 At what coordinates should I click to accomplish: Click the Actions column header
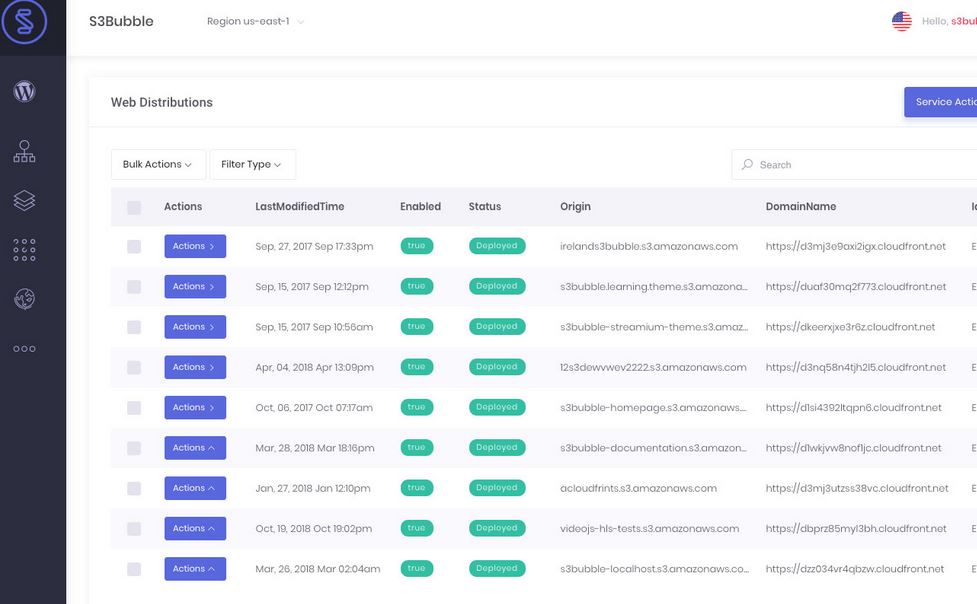183,206
